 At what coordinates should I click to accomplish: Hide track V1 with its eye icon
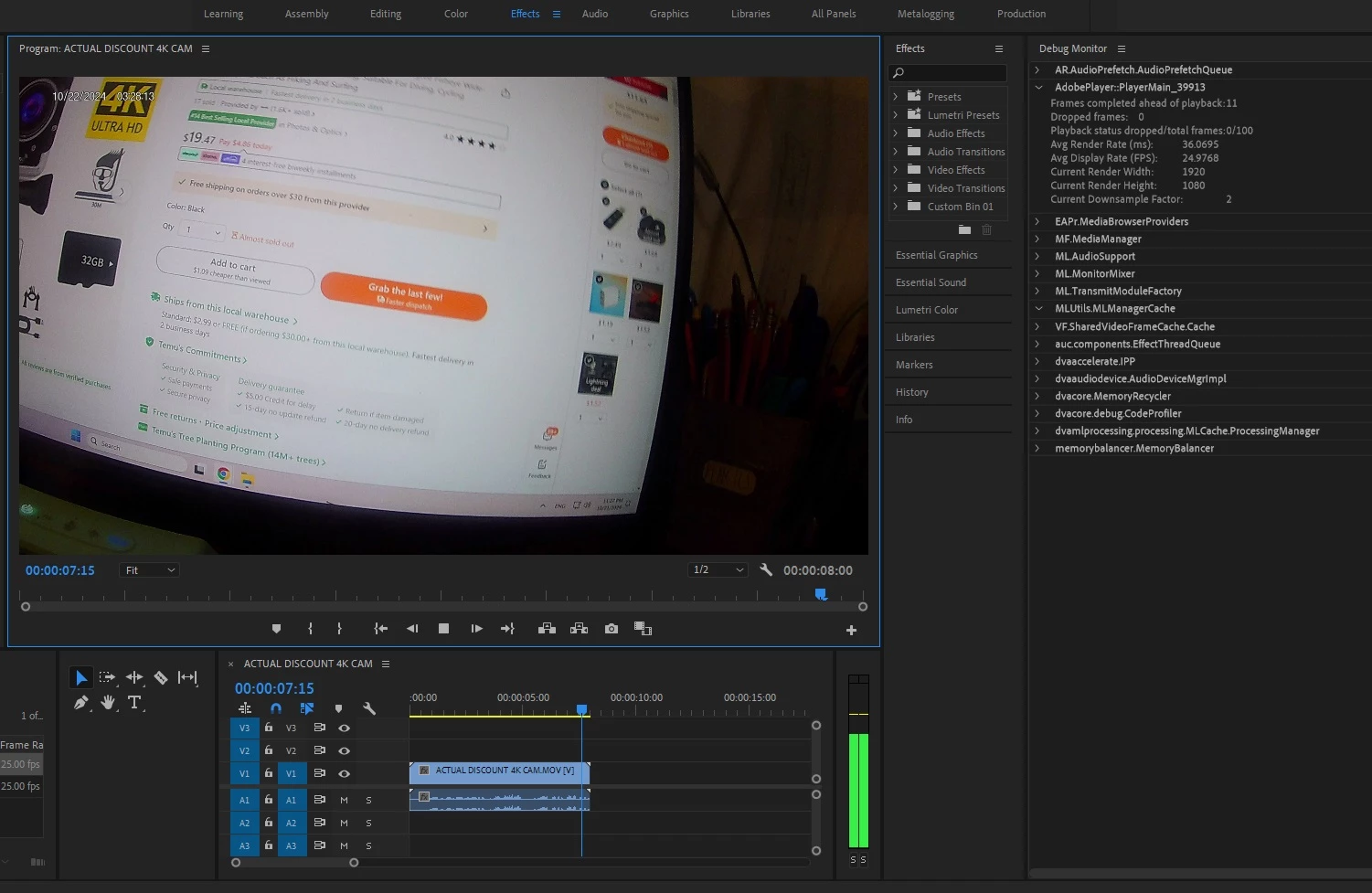pos(344,773)
